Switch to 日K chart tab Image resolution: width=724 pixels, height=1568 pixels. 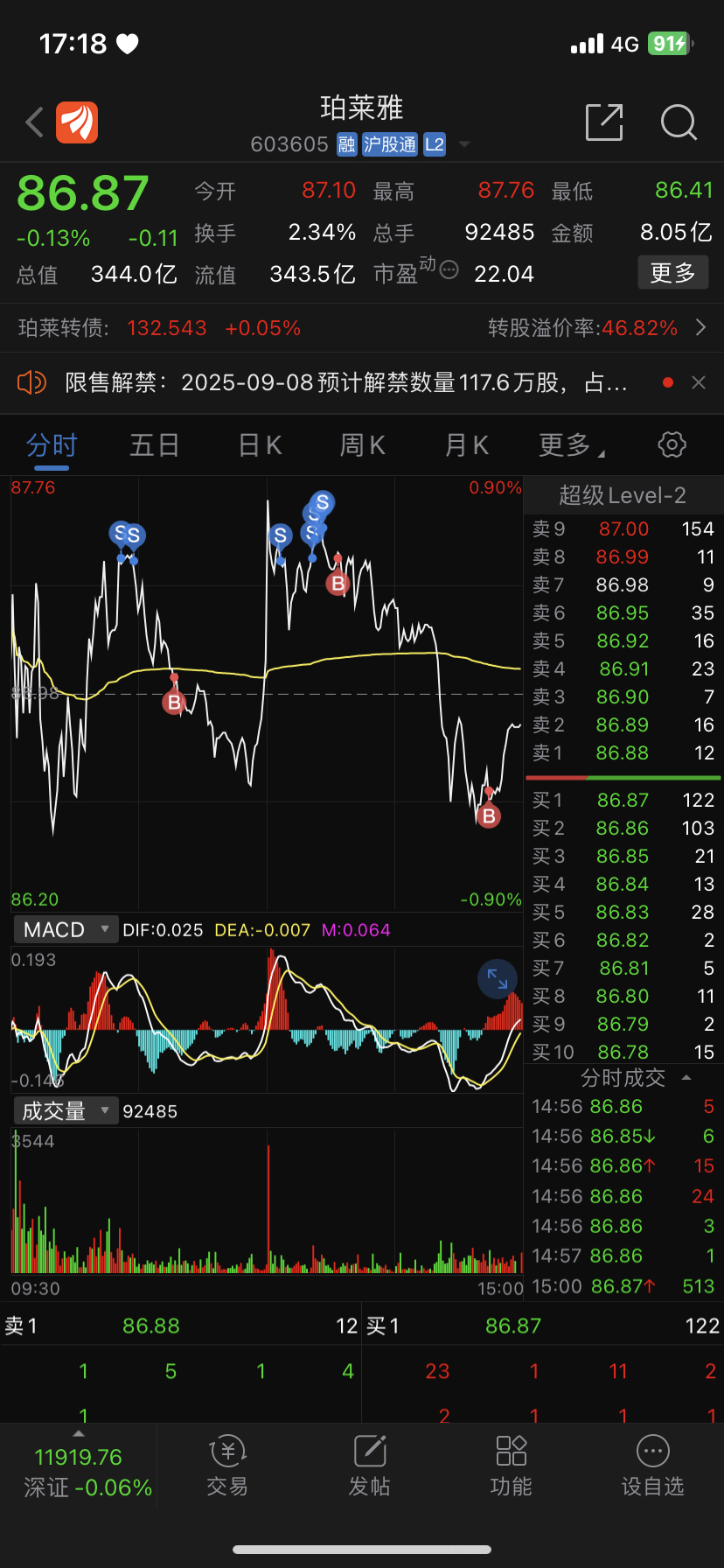point(261,445)
